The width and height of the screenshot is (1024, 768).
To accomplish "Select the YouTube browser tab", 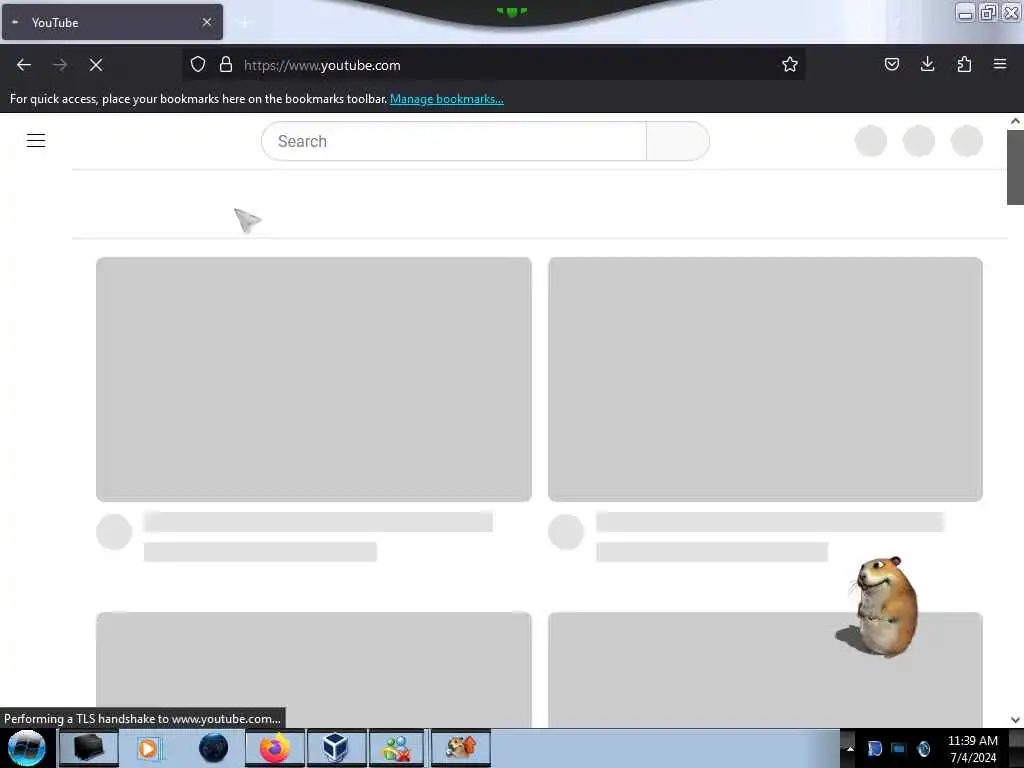I will click(x=112, y=22).
